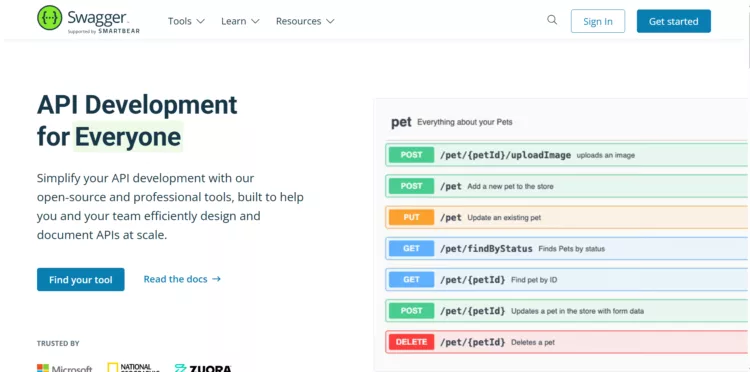Expand the Learn dropdown menu

pos(240,21)
